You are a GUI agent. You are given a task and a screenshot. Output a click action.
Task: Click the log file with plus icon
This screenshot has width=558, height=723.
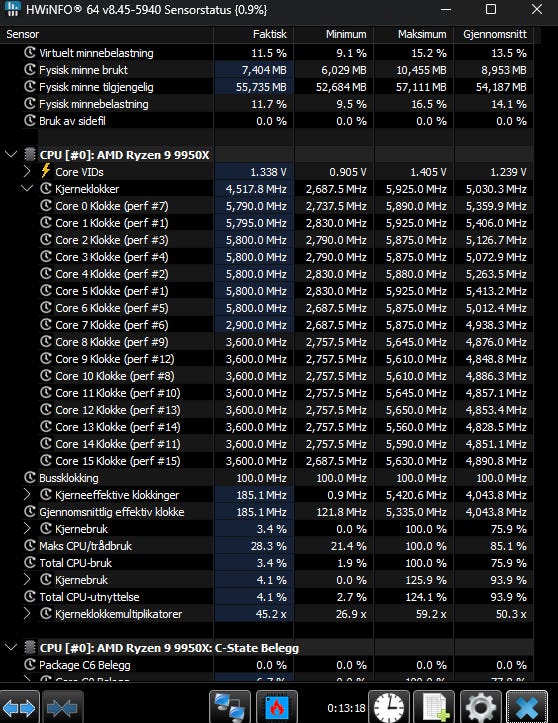[434, 707]
